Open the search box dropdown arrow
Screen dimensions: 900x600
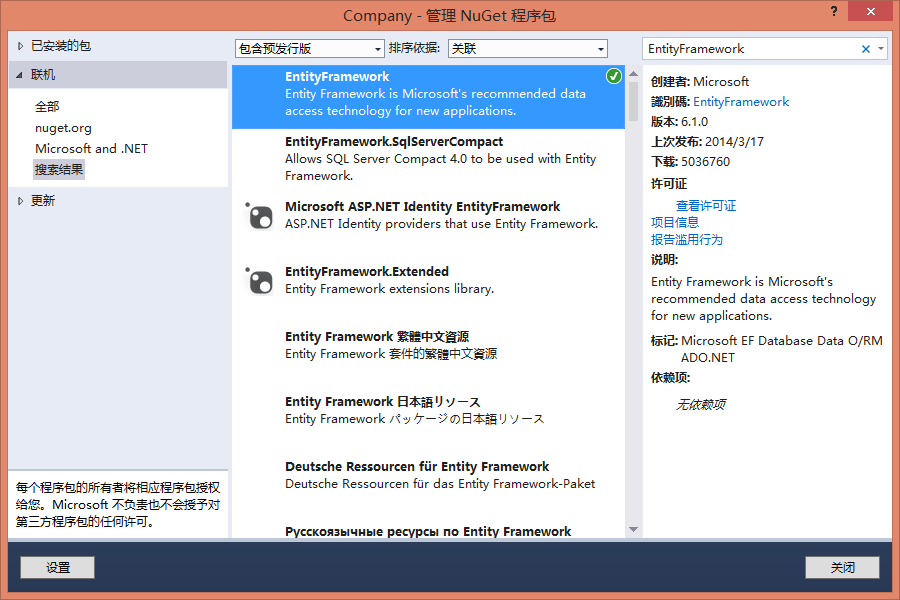(x=880, y=49)
